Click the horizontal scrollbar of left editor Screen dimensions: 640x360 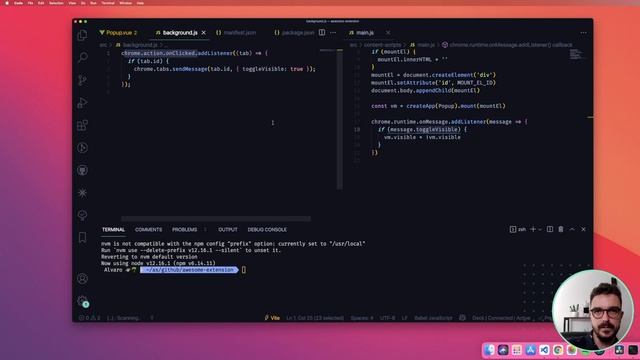tap(216, 219)
